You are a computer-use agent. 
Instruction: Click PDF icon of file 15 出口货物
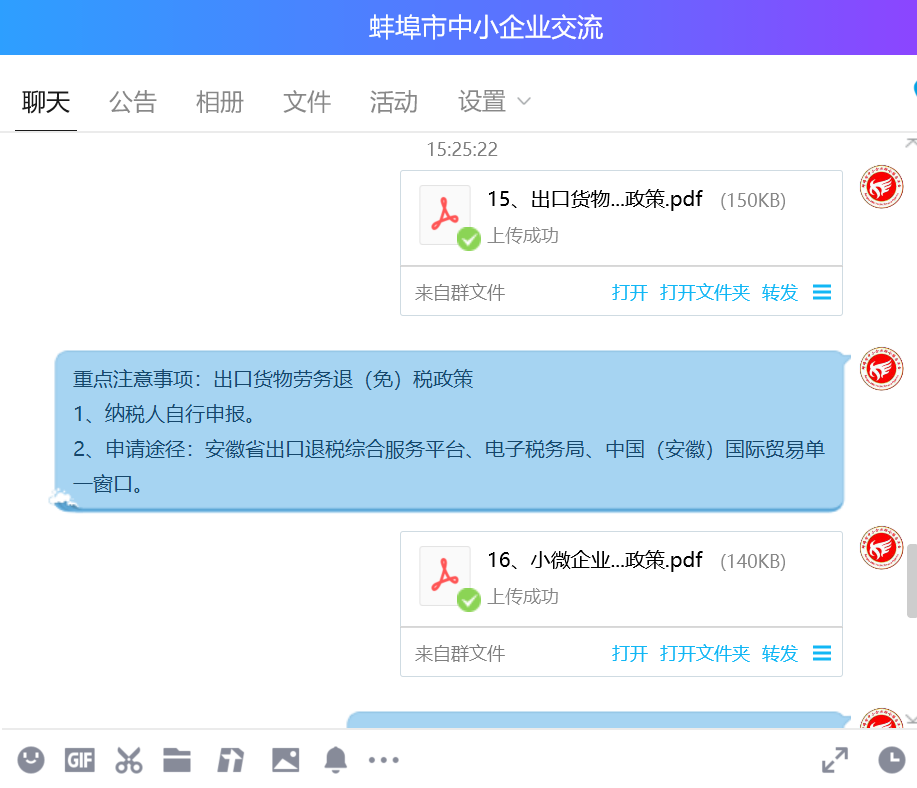point(445,215)
